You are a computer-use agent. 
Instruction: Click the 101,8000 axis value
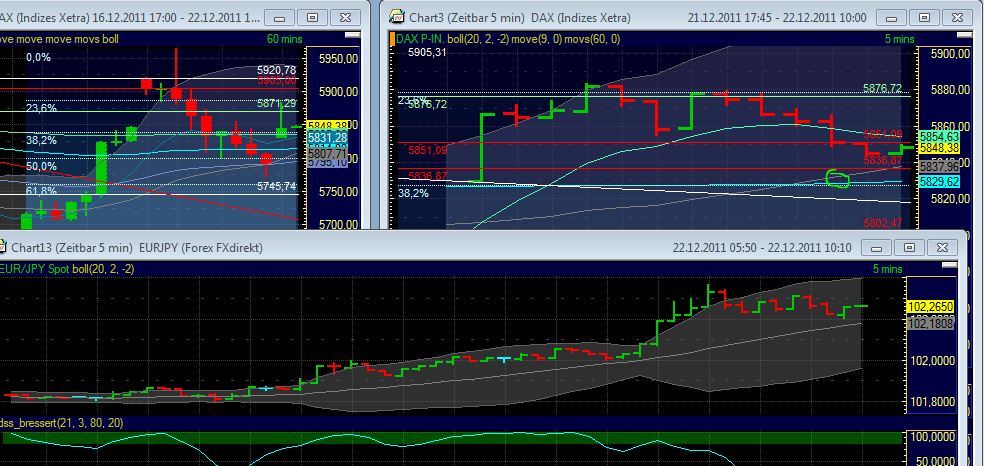coord(933,402)
